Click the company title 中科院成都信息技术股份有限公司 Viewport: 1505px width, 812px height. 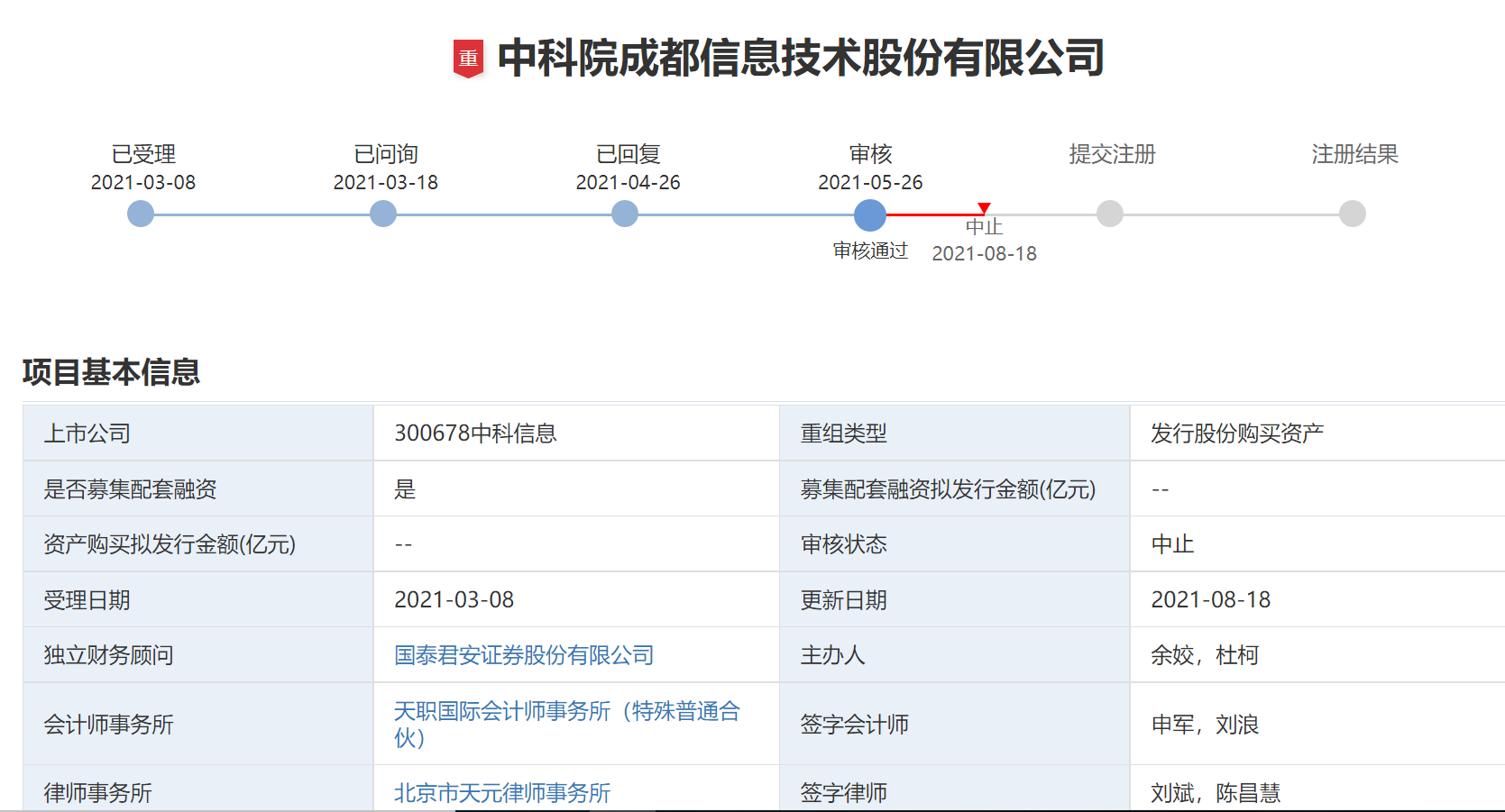coord(801,59)
